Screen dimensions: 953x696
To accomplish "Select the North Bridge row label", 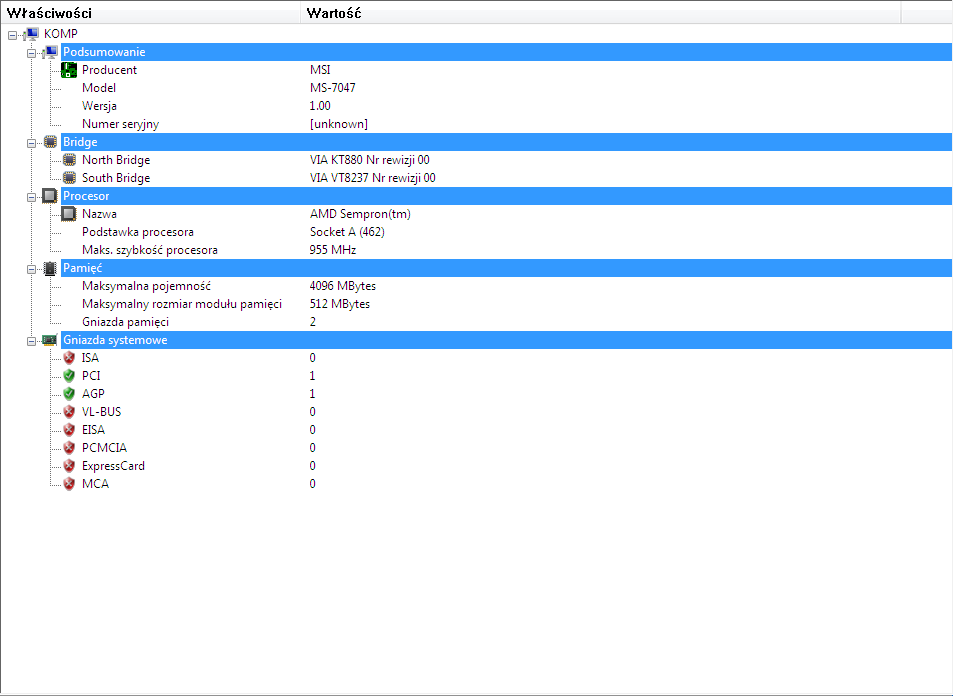I will (116, 160).
